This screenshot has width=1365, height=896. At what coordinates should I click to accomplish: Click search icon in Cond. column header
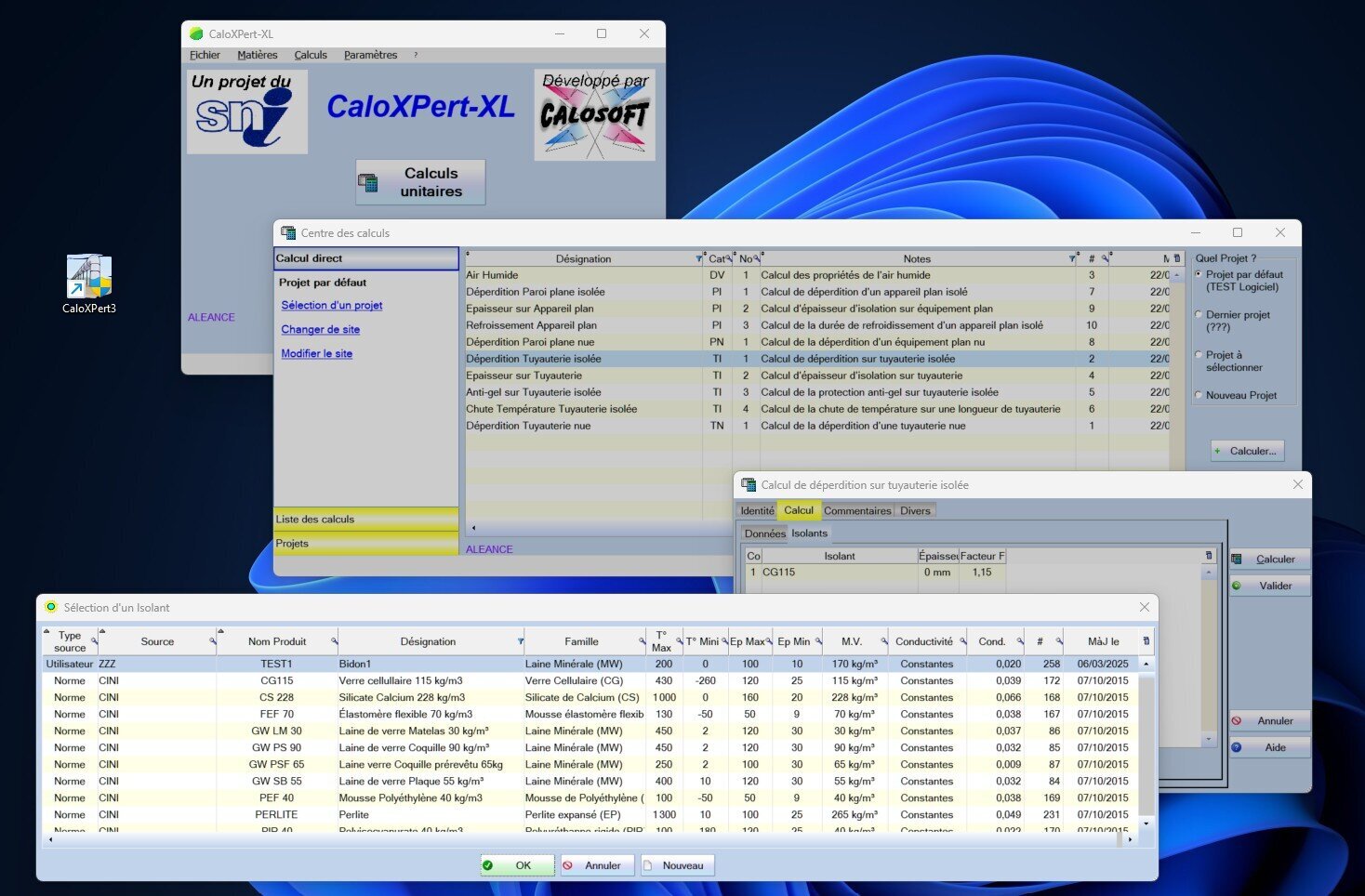point(1020,641)
